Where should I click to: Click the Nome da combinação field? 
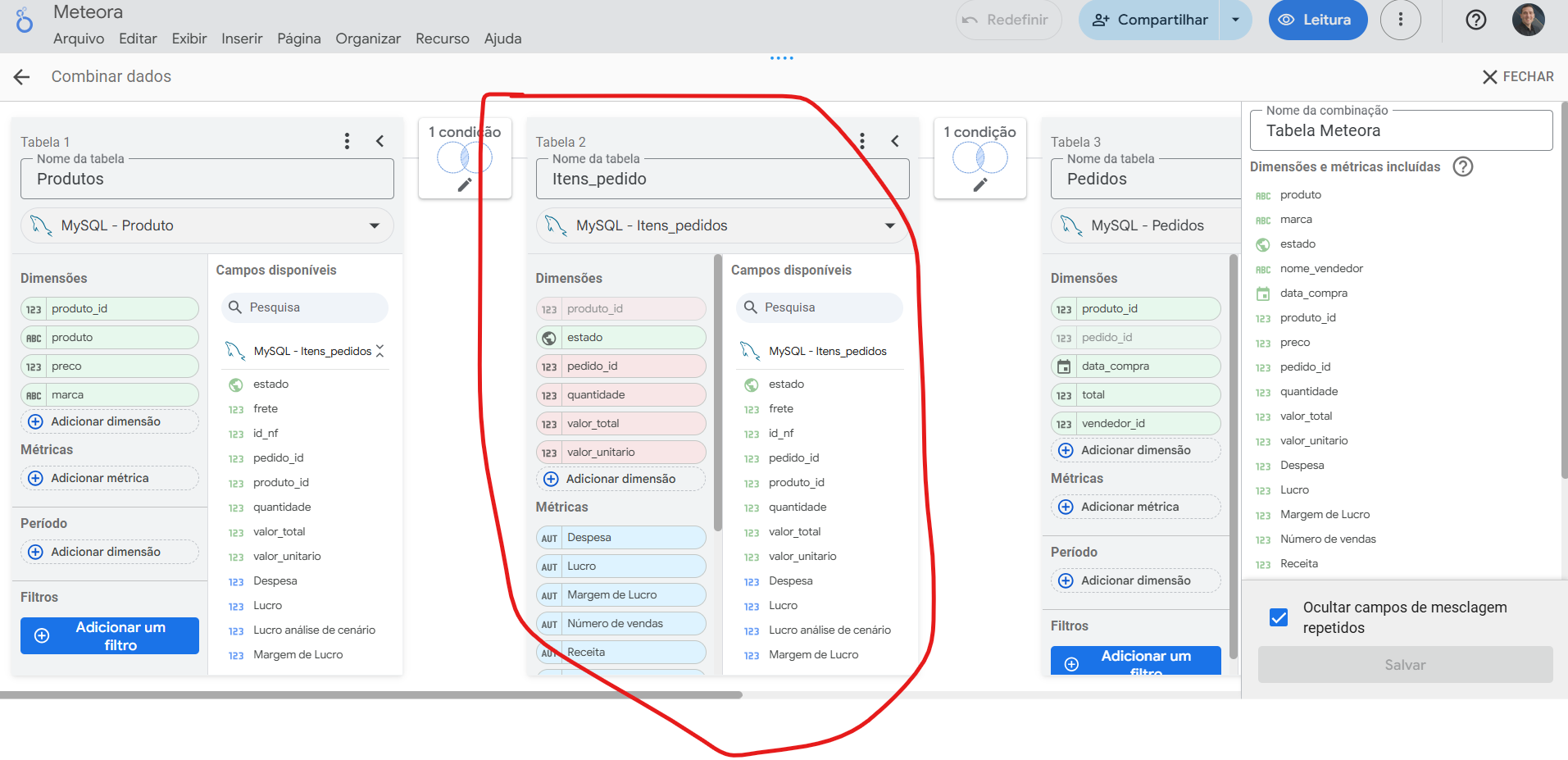click(1401, 130)
